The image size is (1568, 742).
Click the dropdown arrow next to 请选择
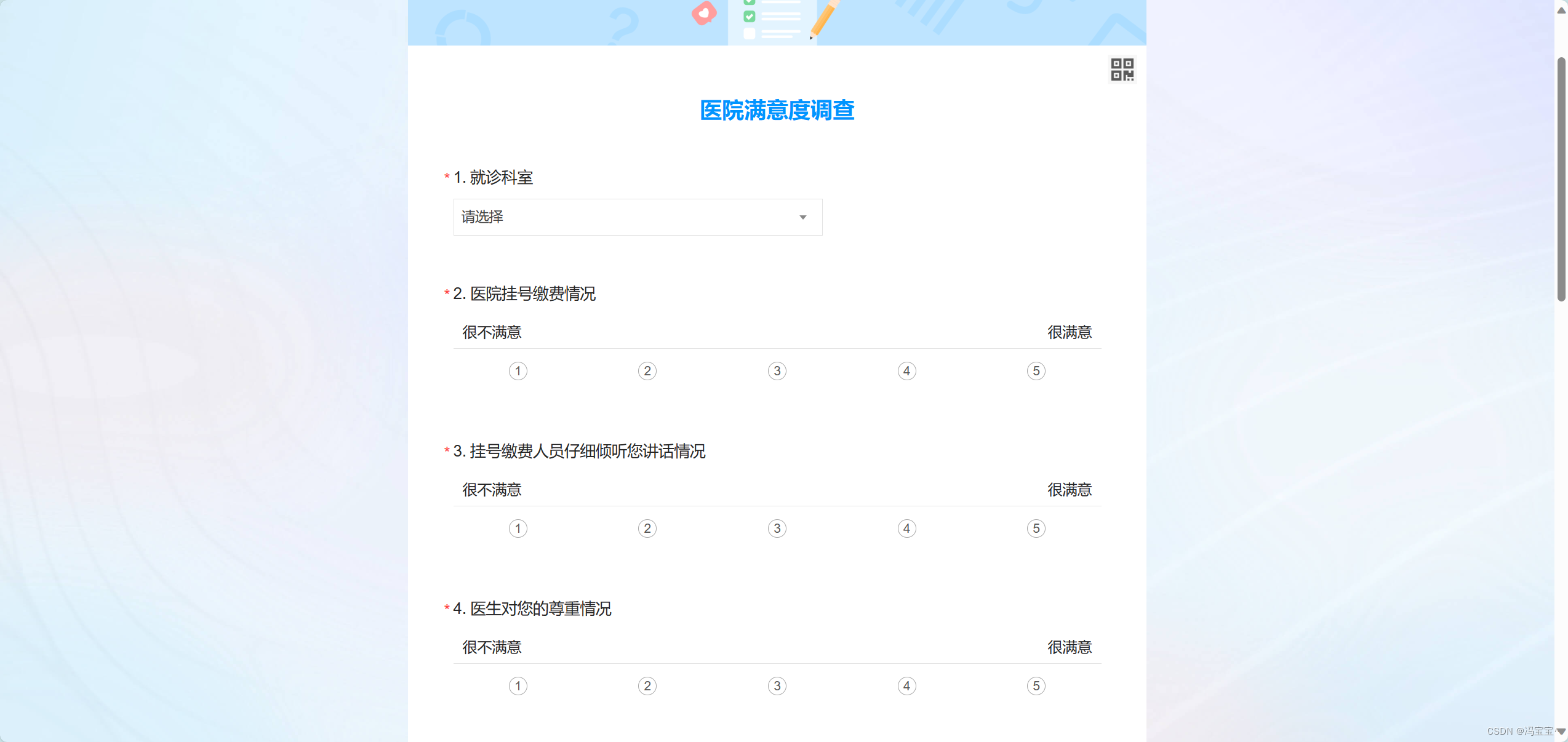coord(802,217)
